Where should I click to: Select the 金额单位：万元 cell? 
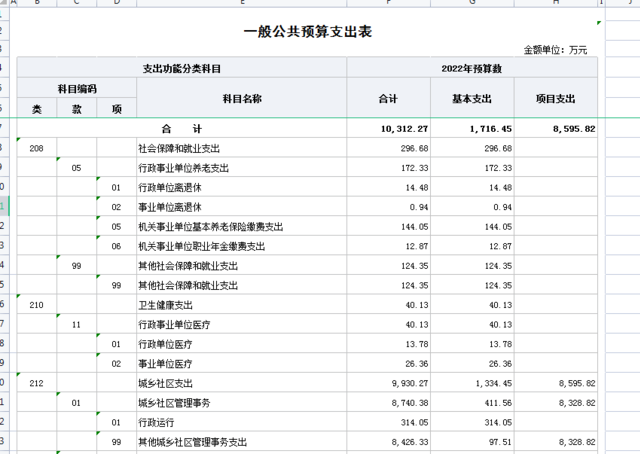(555, 49)
